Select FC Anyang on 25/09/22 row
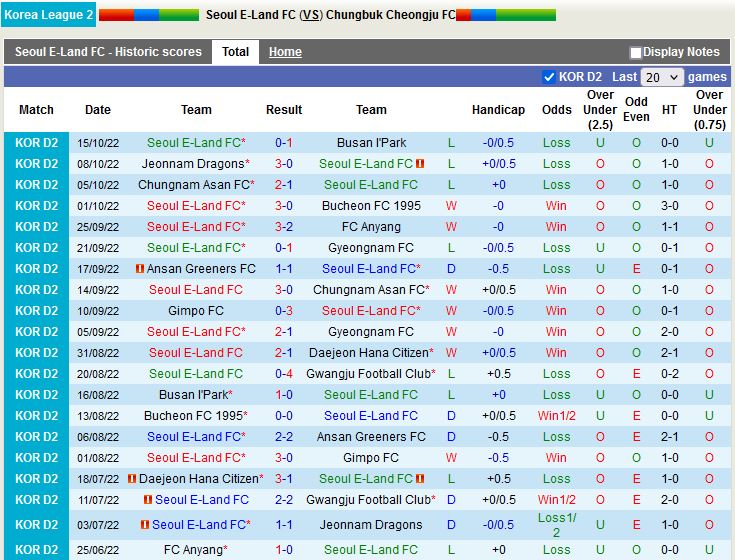The height and width of the screenshot is (560, 735). 371,227
